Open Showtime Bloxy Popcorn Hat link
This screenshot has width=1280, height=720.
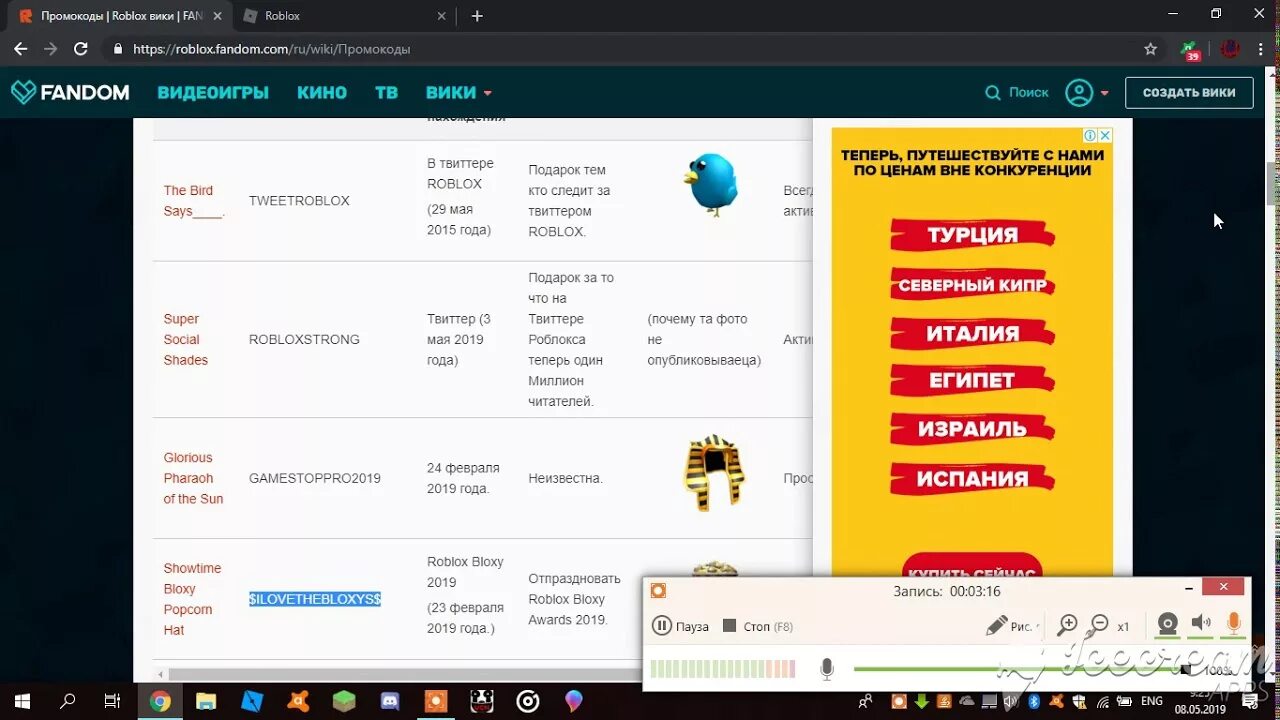(x=192, y=599)
